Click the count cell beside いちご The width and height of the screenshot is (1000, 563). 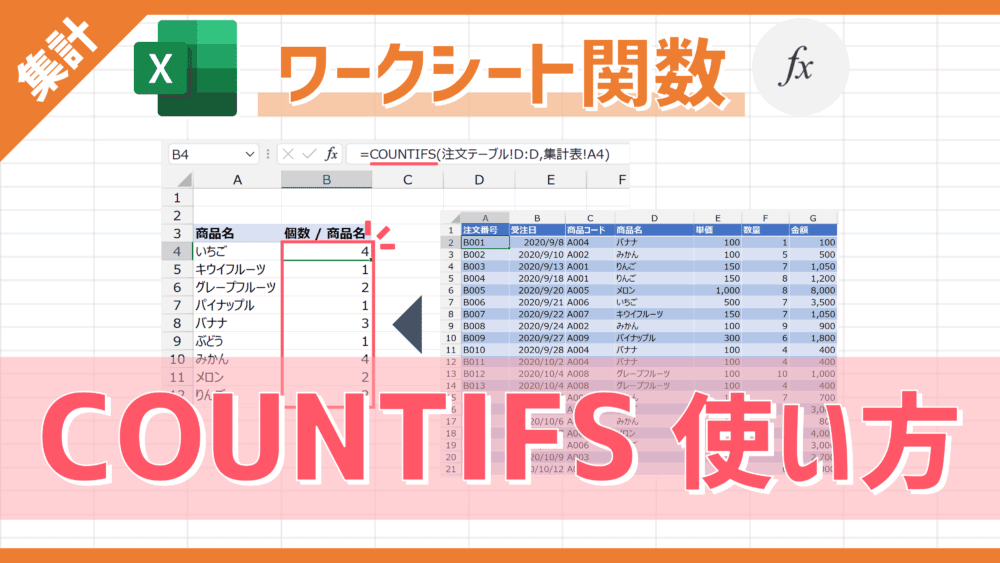pyautogui.click(x=327, y=252)
